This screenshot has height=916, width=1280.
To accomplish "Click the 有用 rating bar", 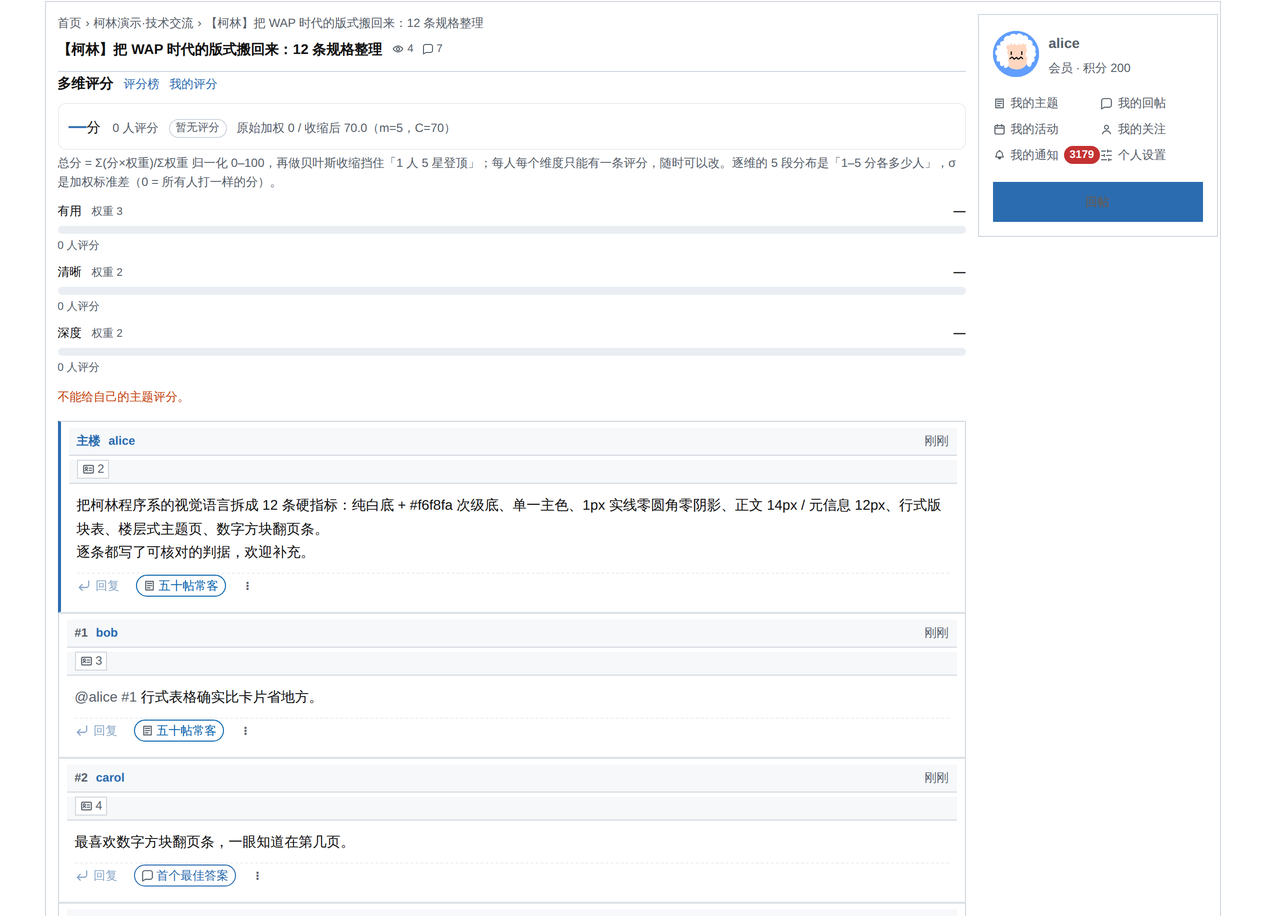I will point(512,230).
